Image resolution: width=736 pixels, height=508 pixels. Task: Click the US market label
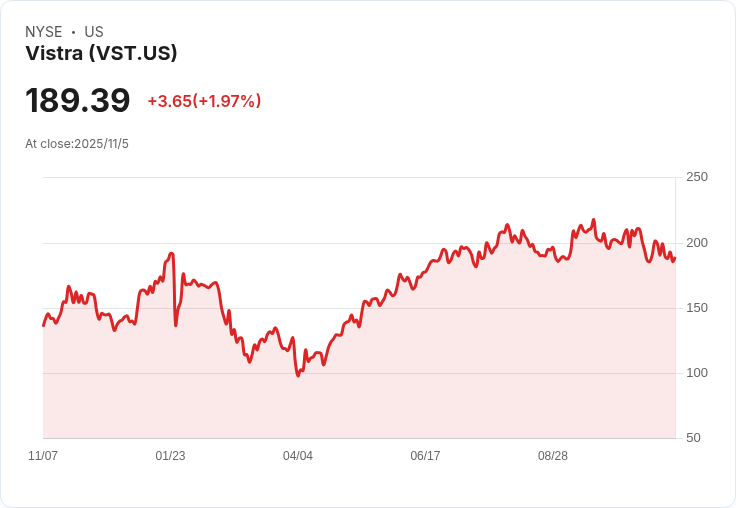coord(94,32)
